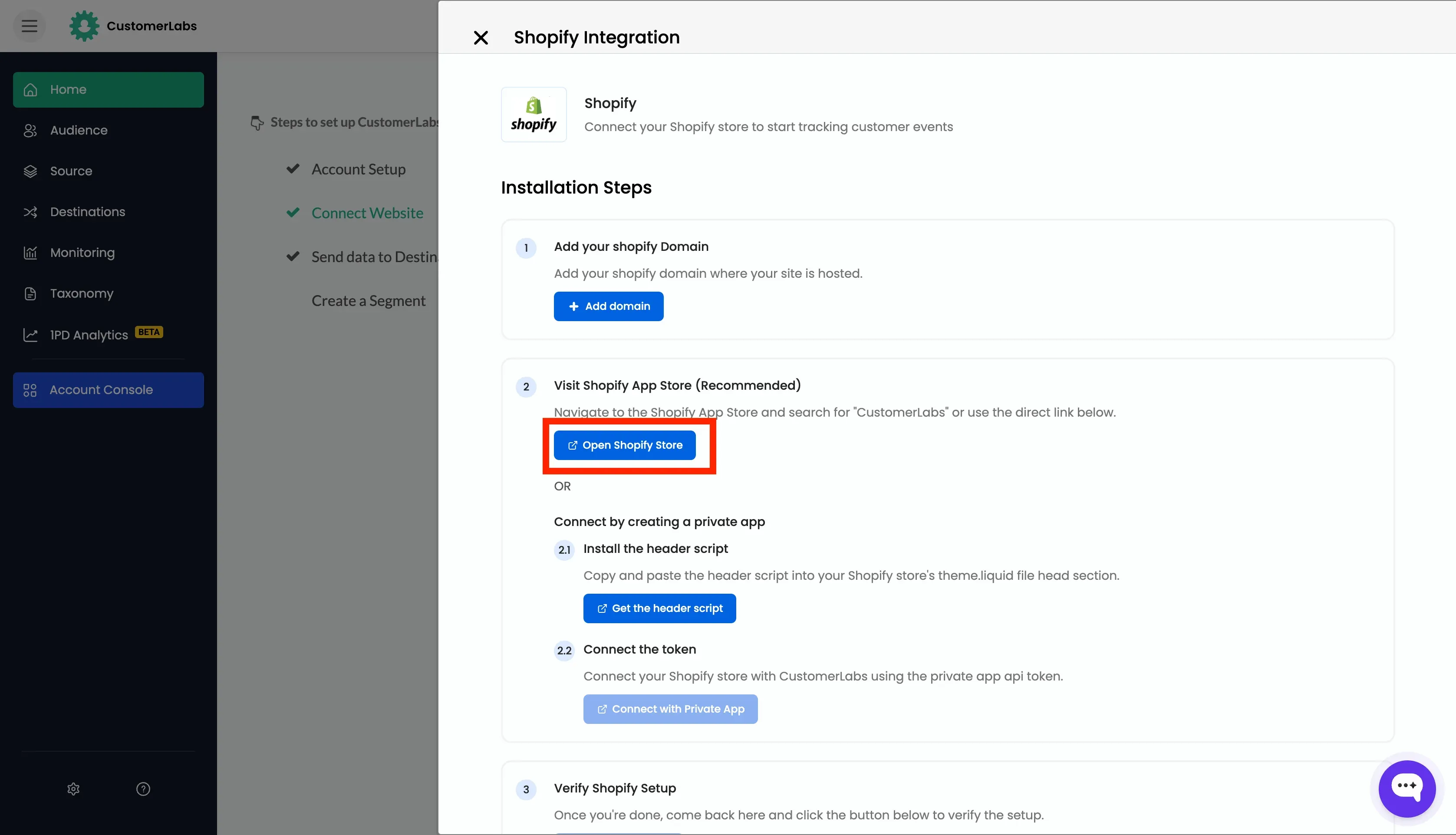Click Open Shopify Store button
The image size is (1456, 835).
(625, 445)
